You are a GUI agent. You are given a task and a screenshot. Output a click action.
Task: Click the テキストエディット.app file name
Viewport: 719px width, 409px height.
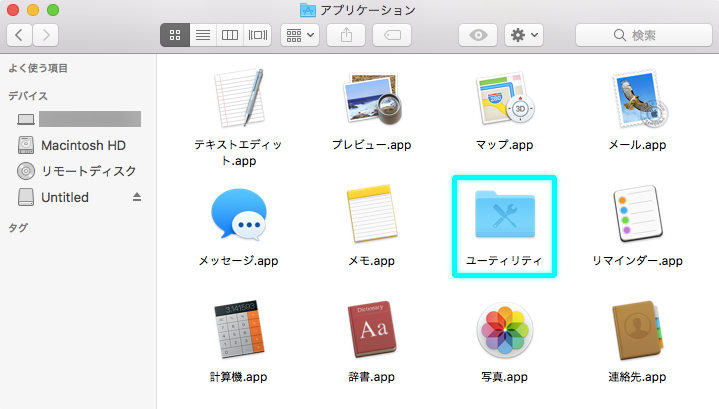[238, 153]
